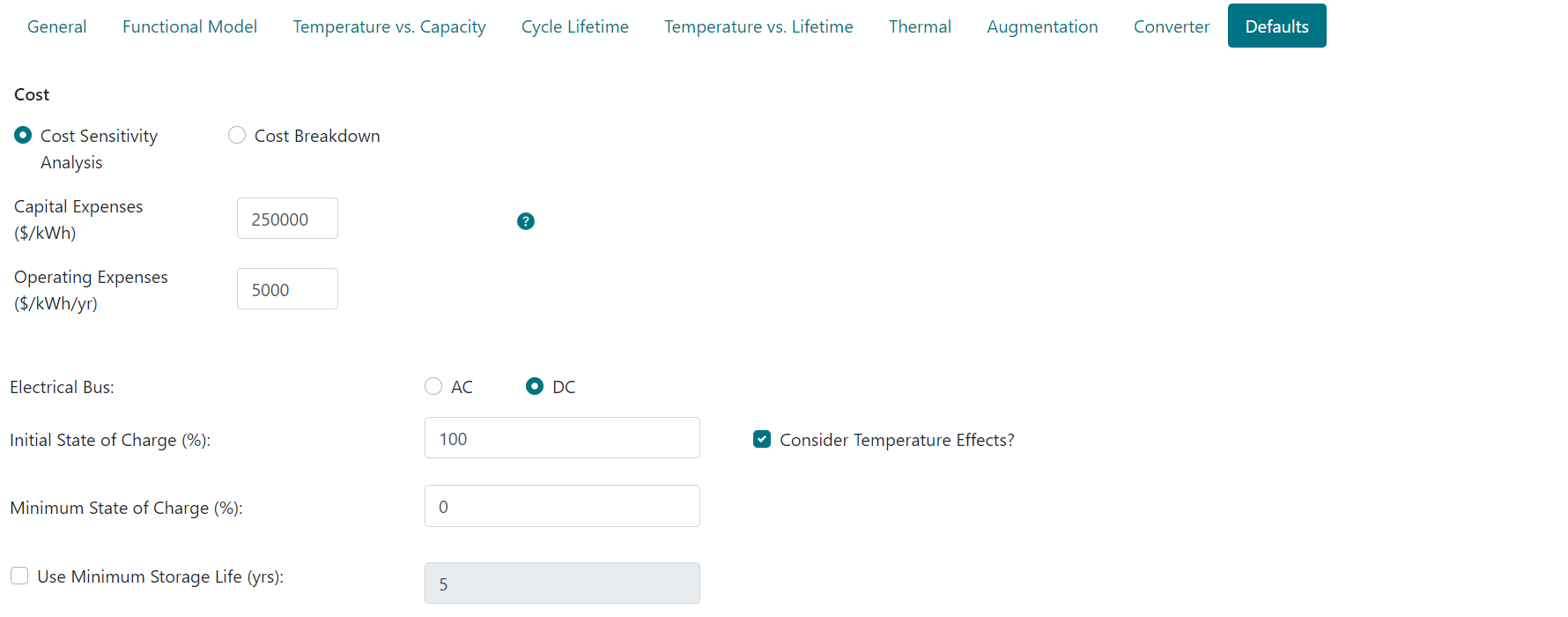Screen dimensions: 1568x617
Task: Click the Capital Expenses input field
Action: coord(287,219)
